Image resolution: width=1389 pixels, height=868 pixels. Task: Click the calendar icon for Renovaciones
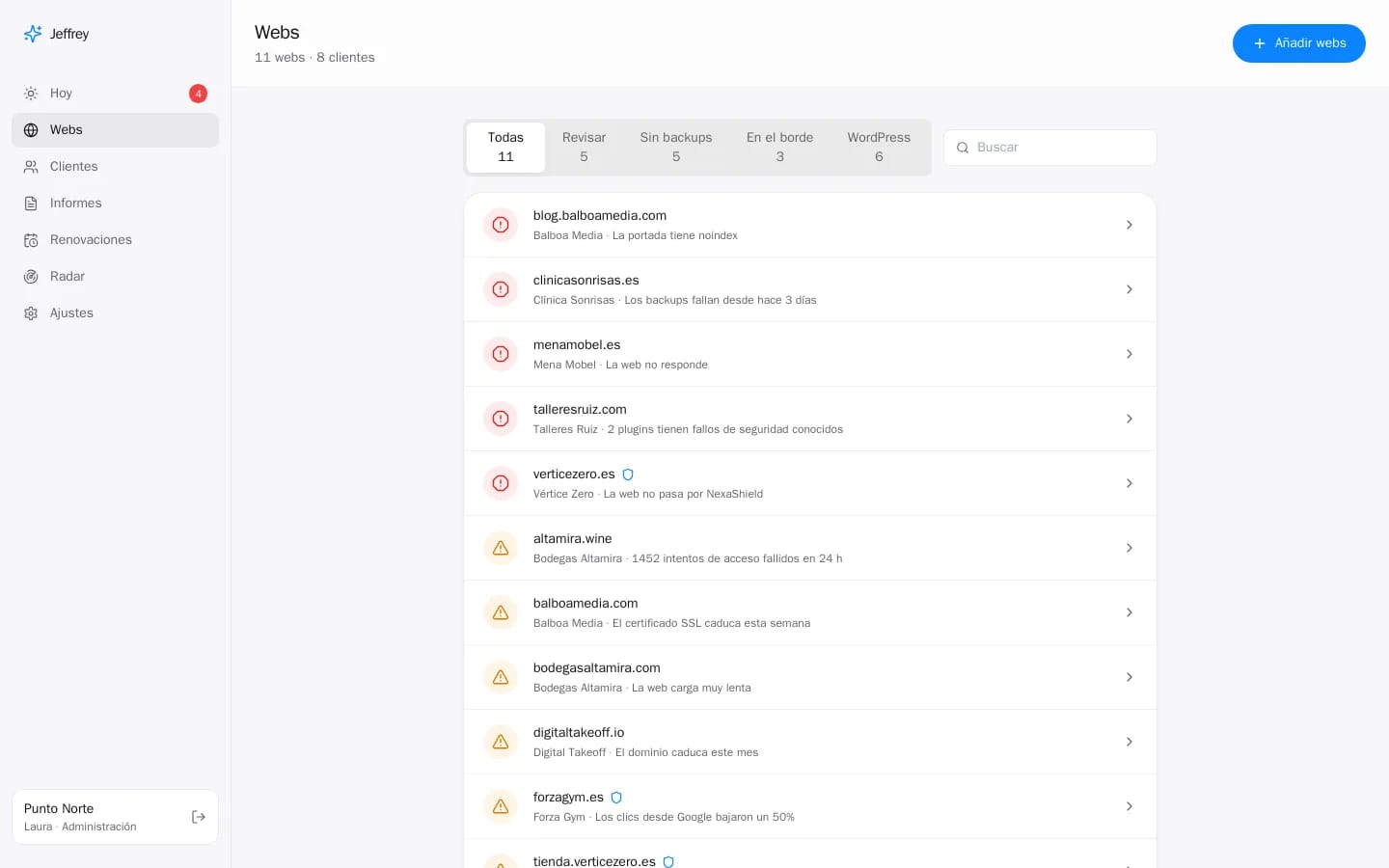tap(31, 240)
